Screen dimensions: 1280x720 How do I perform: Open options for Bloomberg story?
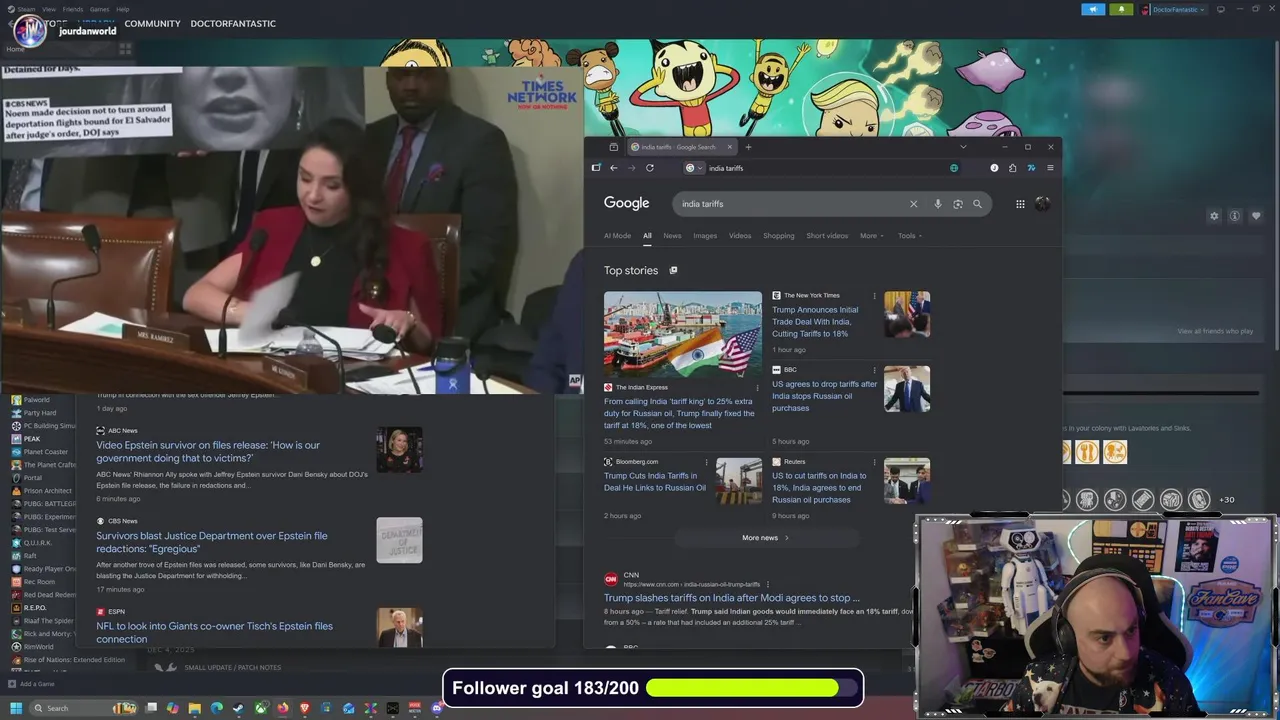[706, 462]
